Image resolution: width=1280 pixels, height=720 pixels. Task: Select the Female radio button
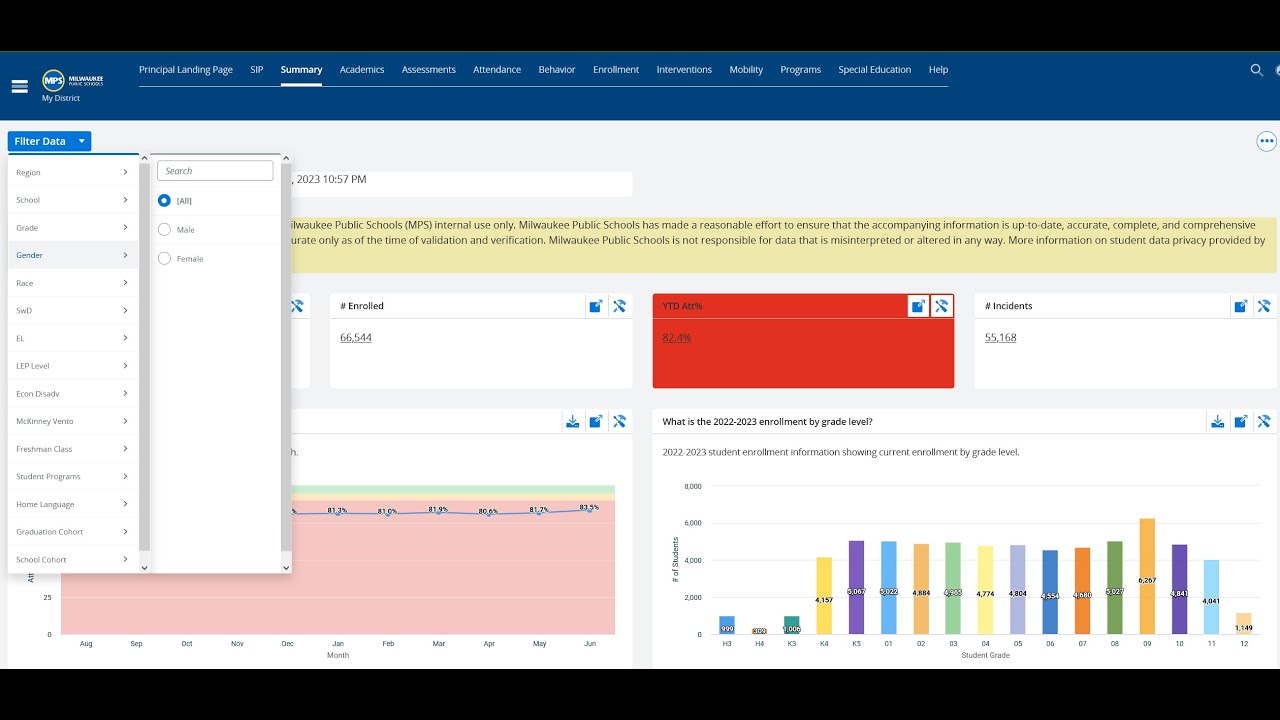164,259
